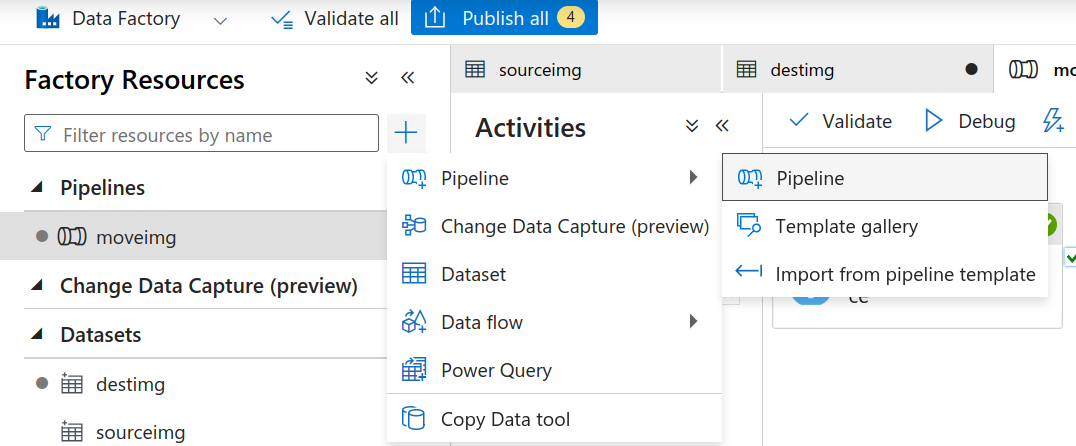The width and height of the screenshot is (1076, 446).
Task: Choose Power Query from the add menu
Action: [554, 371]
